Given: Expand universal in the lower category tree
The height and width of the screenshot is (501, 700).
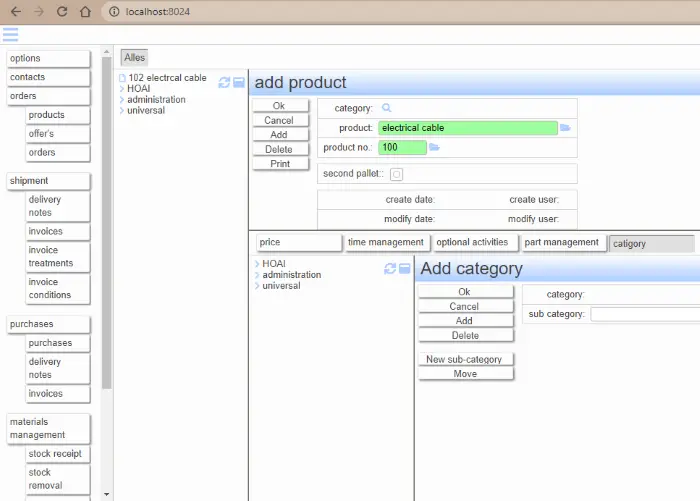Looking at the screenshot, I should click(x=257, y=286).
